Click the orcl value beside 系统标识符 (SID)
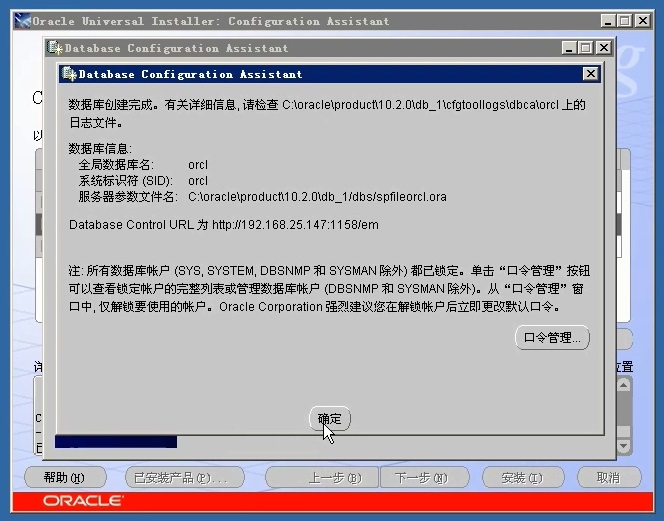Image resolution: width=664 pixels, height=521 pixels. [x=198, y=181]
